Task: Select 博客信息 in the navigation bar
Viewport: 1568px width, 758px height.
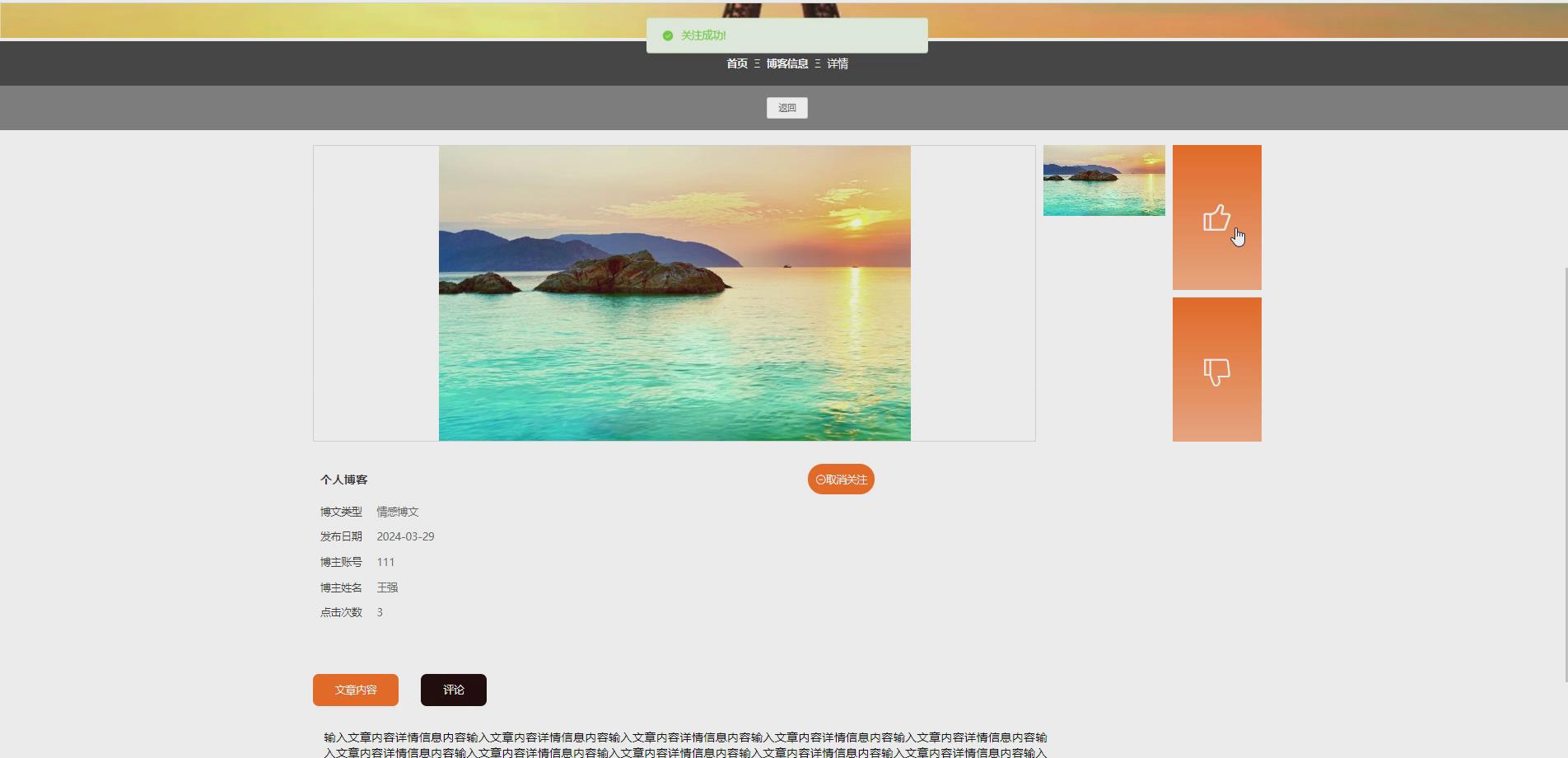Action: pyautogui.click(x=786, y=63)
